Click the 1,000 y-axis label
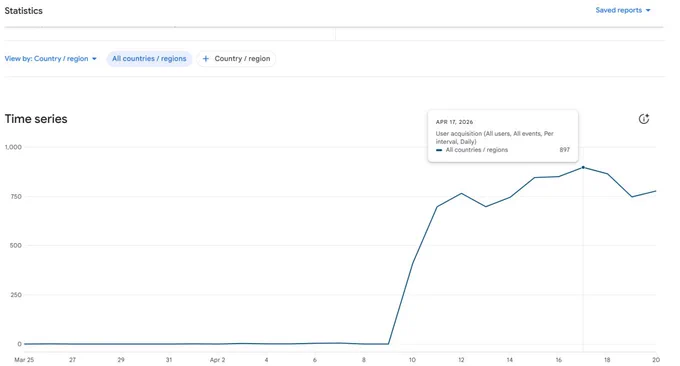The image size is (680, 366). pos(13,147)
